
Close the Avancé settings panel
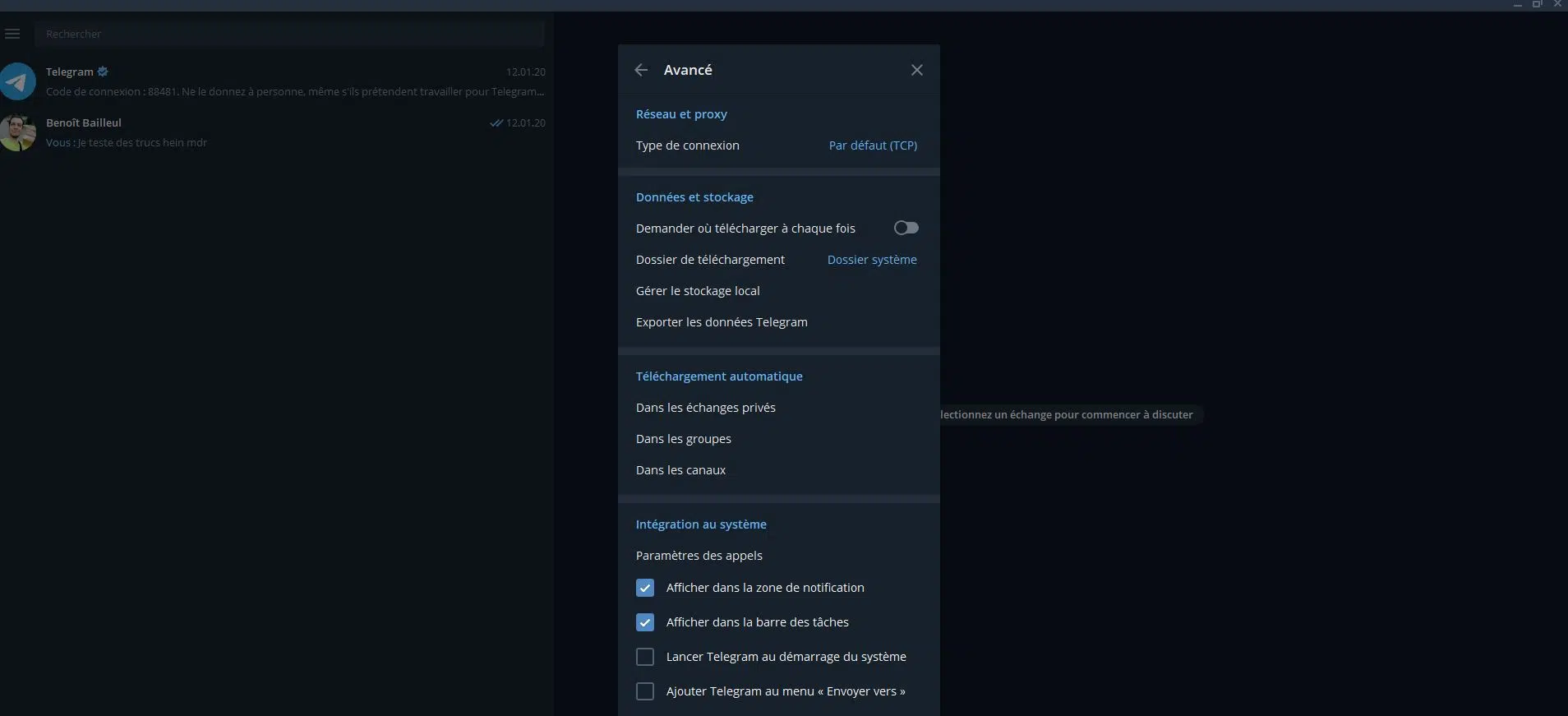coord(917,70)
